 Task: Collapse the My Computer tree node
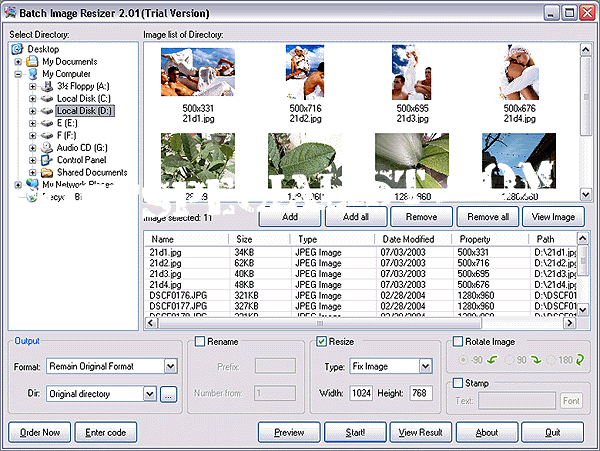[19, 74]
